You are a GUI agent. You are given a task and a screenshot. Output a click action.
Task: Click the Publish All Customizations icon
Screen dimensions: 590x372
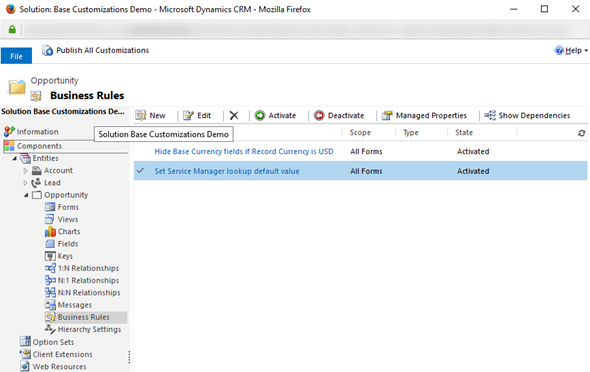coord(47,50)
